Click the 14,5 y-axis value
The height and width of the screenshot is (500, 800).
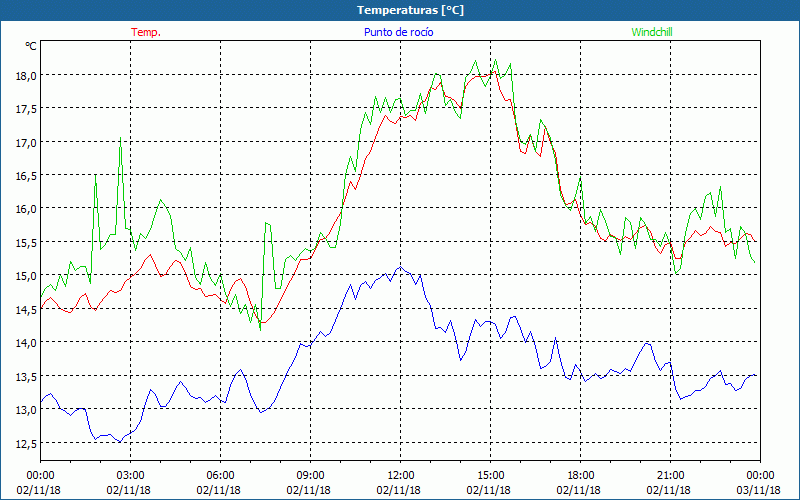click(27, 309)
